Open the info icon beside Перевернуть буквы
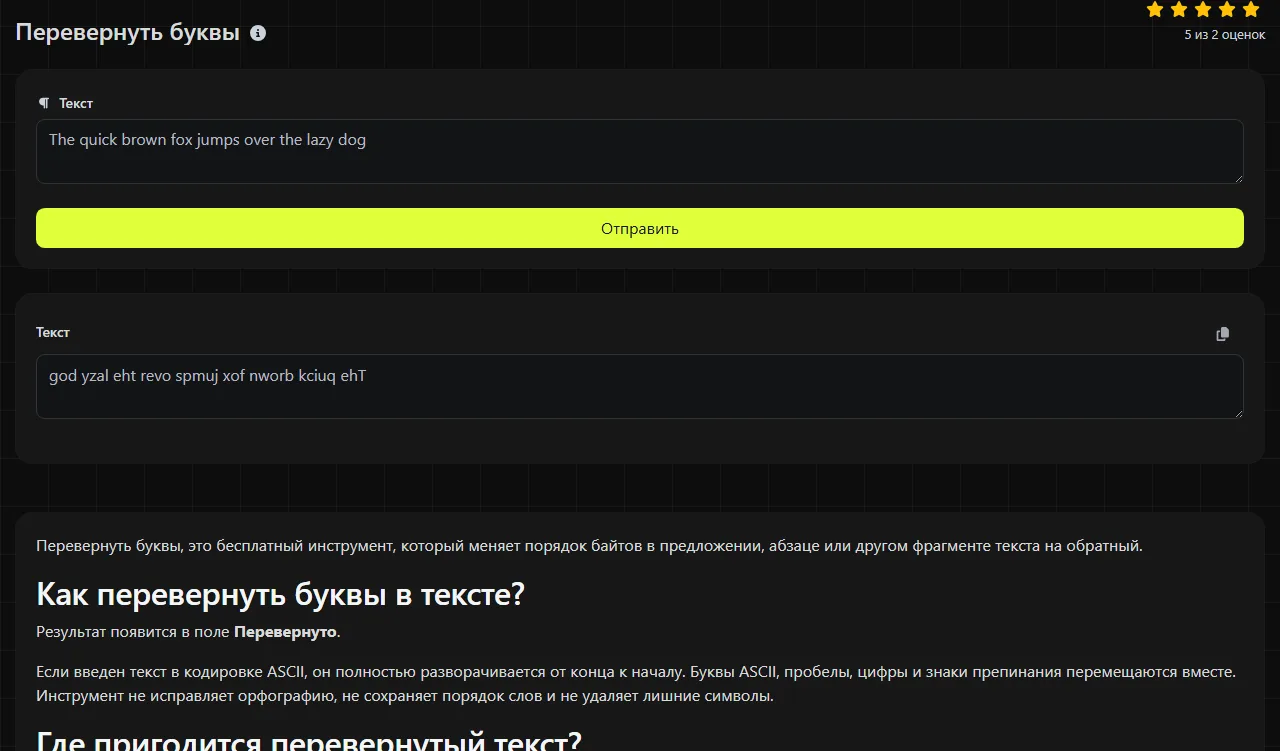 pyautogui.click(x=258, y=33)
